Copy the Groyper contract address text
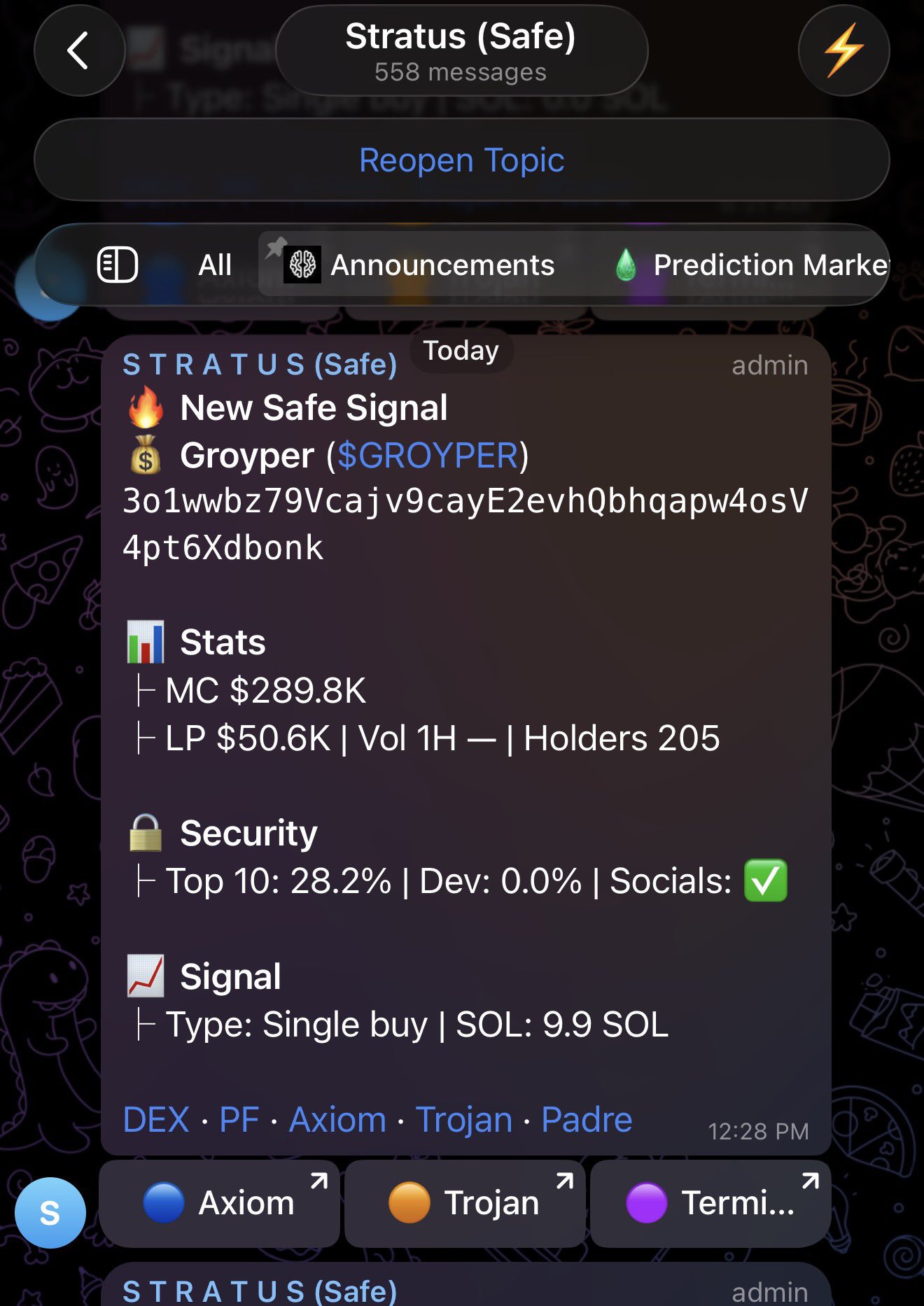The height and width of the screenshot is (1306, 924). (465, 524)
